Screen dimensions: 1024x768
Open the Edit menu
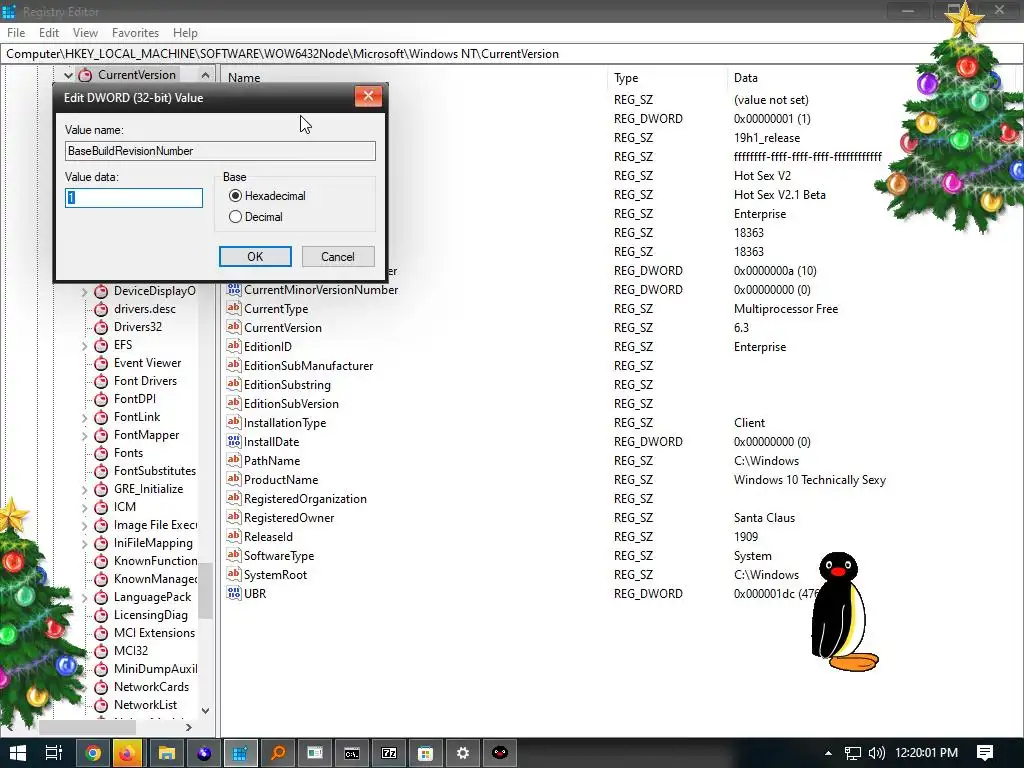49,33
